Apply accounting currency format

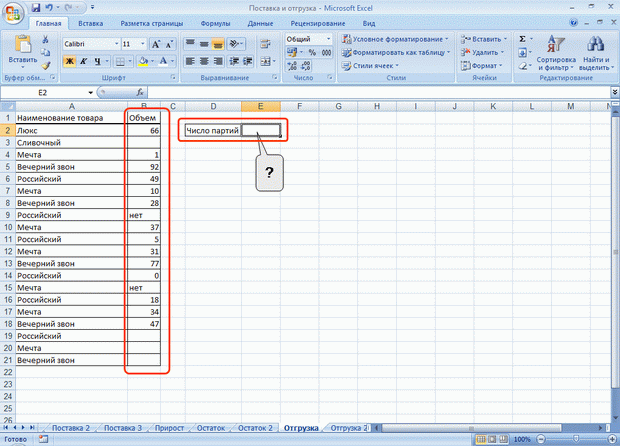pos(292,52)
